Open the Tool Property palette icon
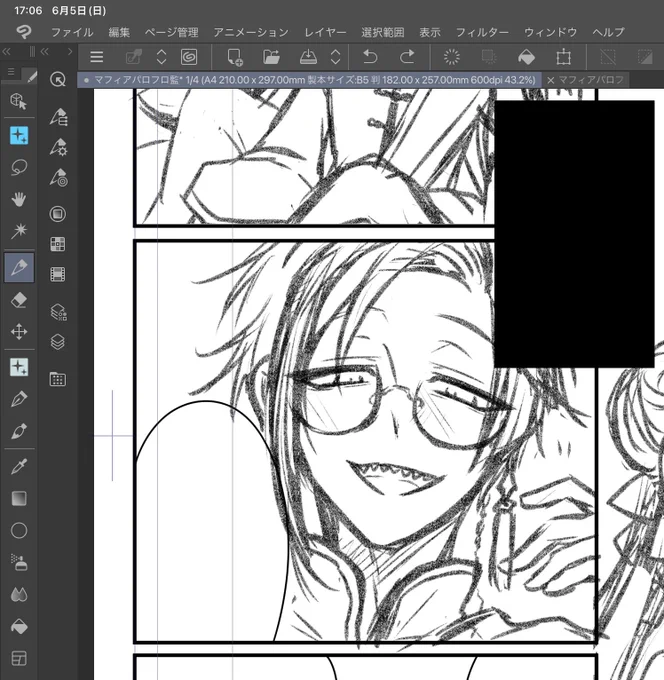Screen dimensions: 664x680 coord(58,147)
